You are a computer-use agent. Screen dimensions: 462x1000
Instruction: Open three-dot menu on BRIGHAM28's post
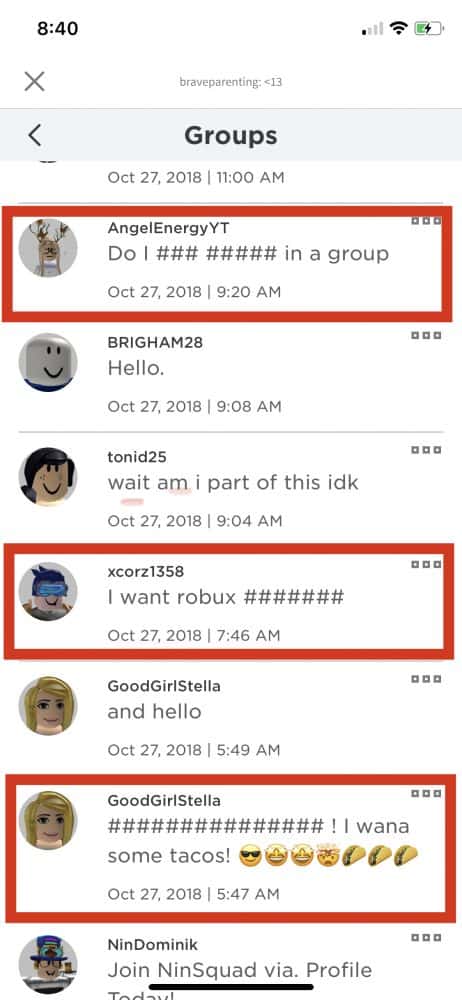[x=426, y=335]
